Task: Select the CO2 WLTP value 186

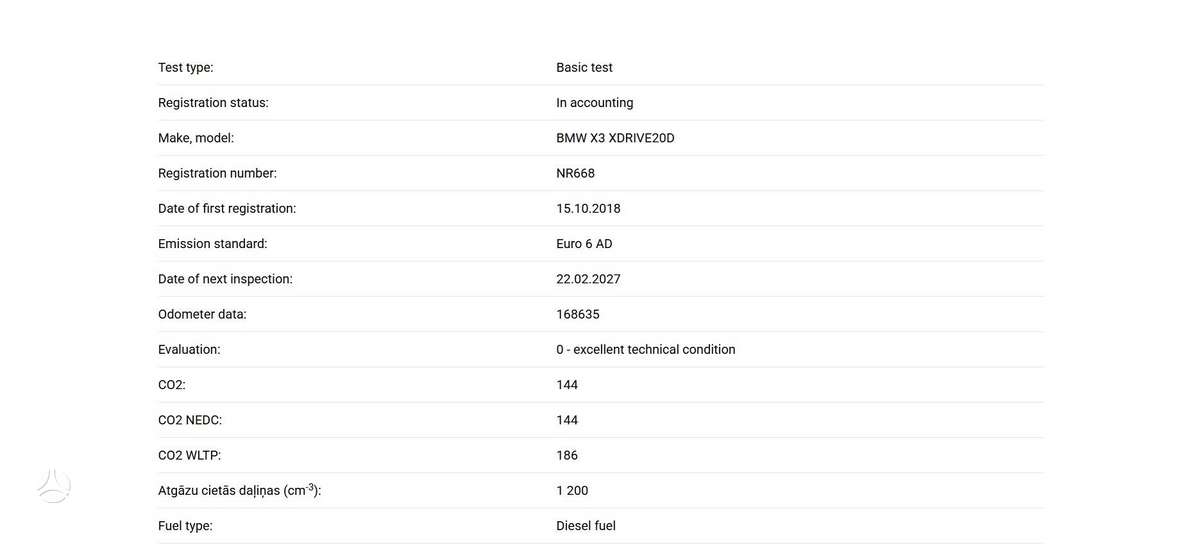Action: (x=567, y=455)
